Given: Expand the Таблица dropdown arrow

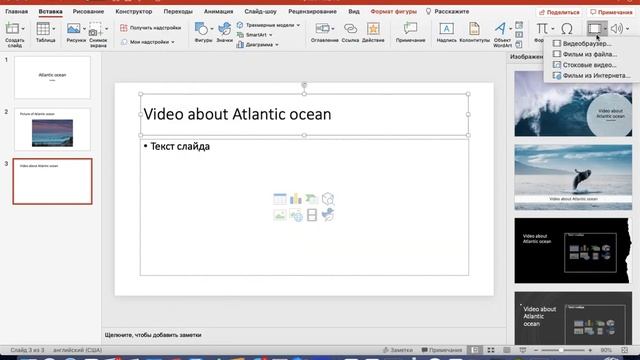Looking at the screenshot, I should click(53, 29).
